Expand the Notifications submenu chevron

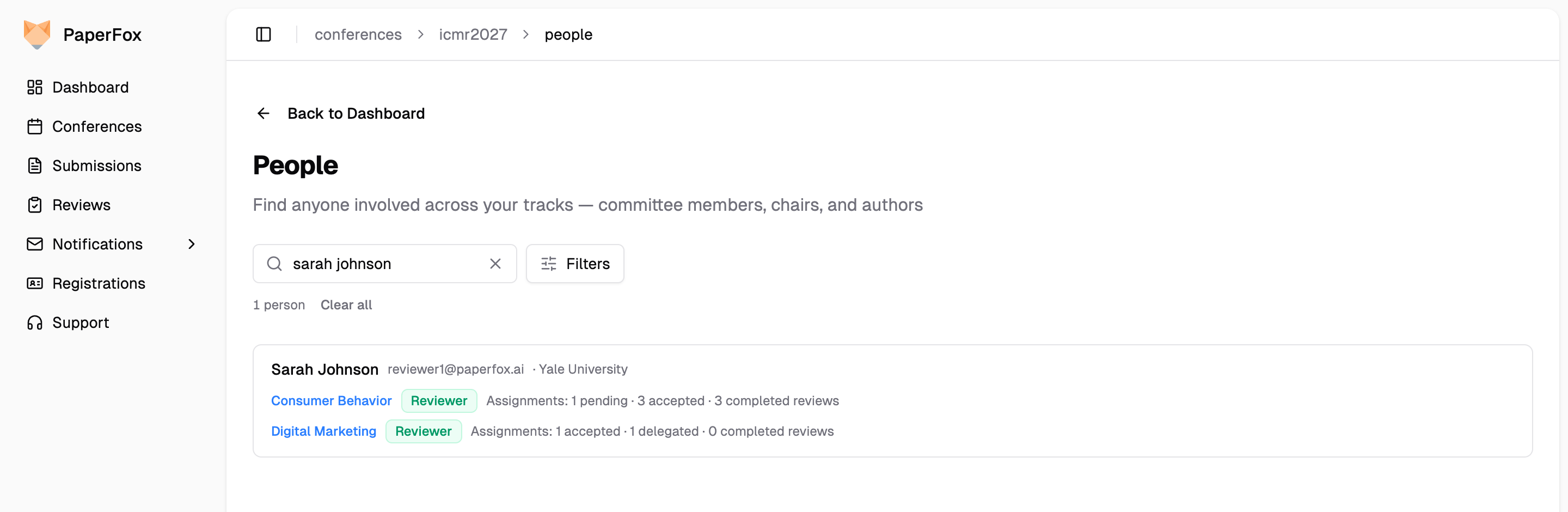point(192,244)
